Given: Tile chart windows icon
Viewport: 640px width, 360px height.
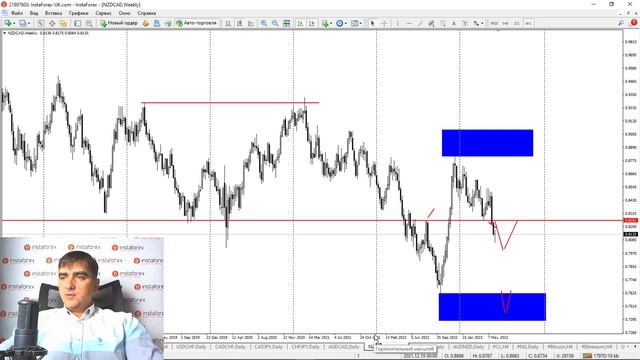Looking at the screenshot, I should (x=287, y=23).
